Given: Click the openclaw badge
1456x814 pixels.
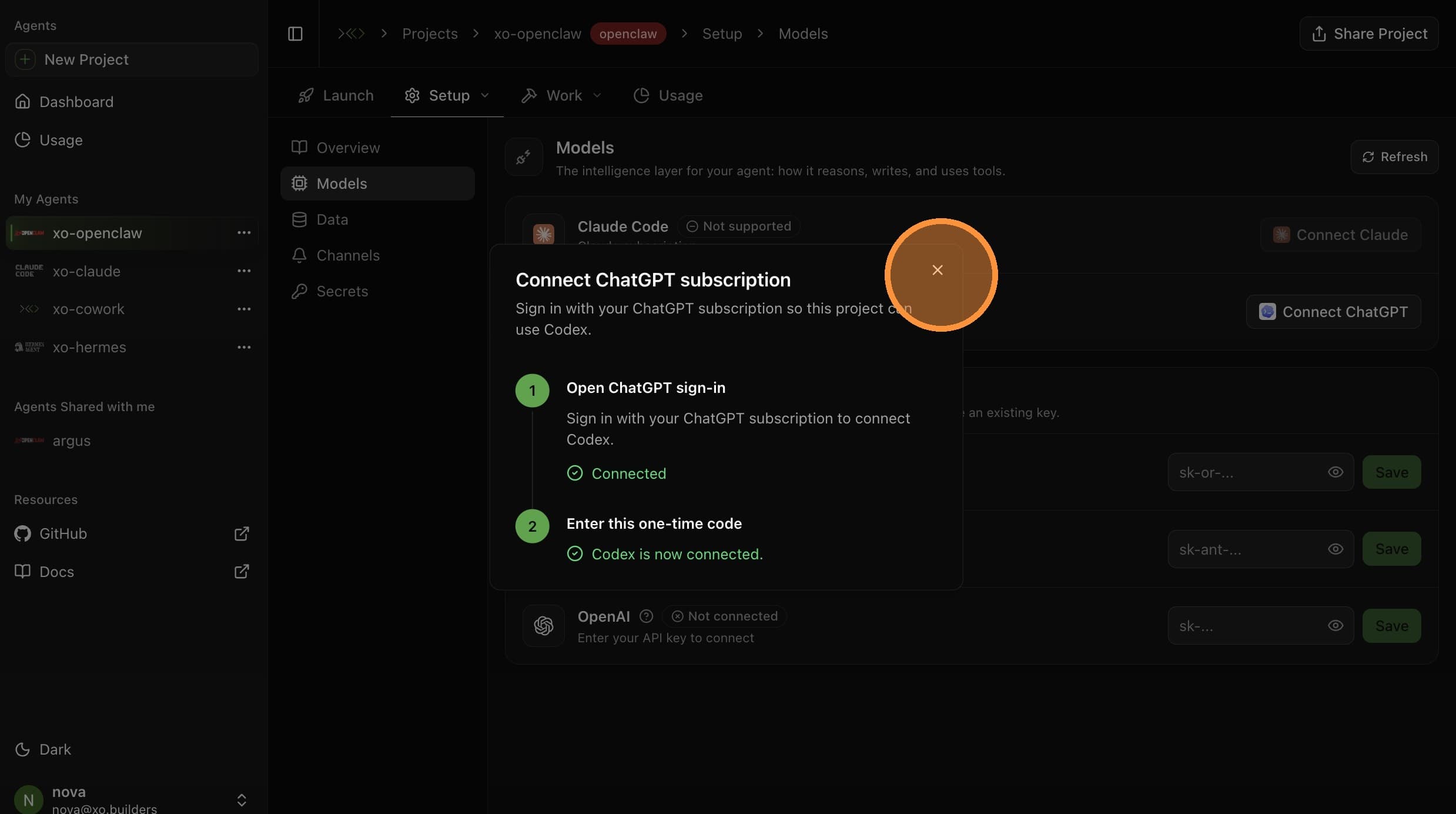Looking at the screenshot, I should point(628,34).
